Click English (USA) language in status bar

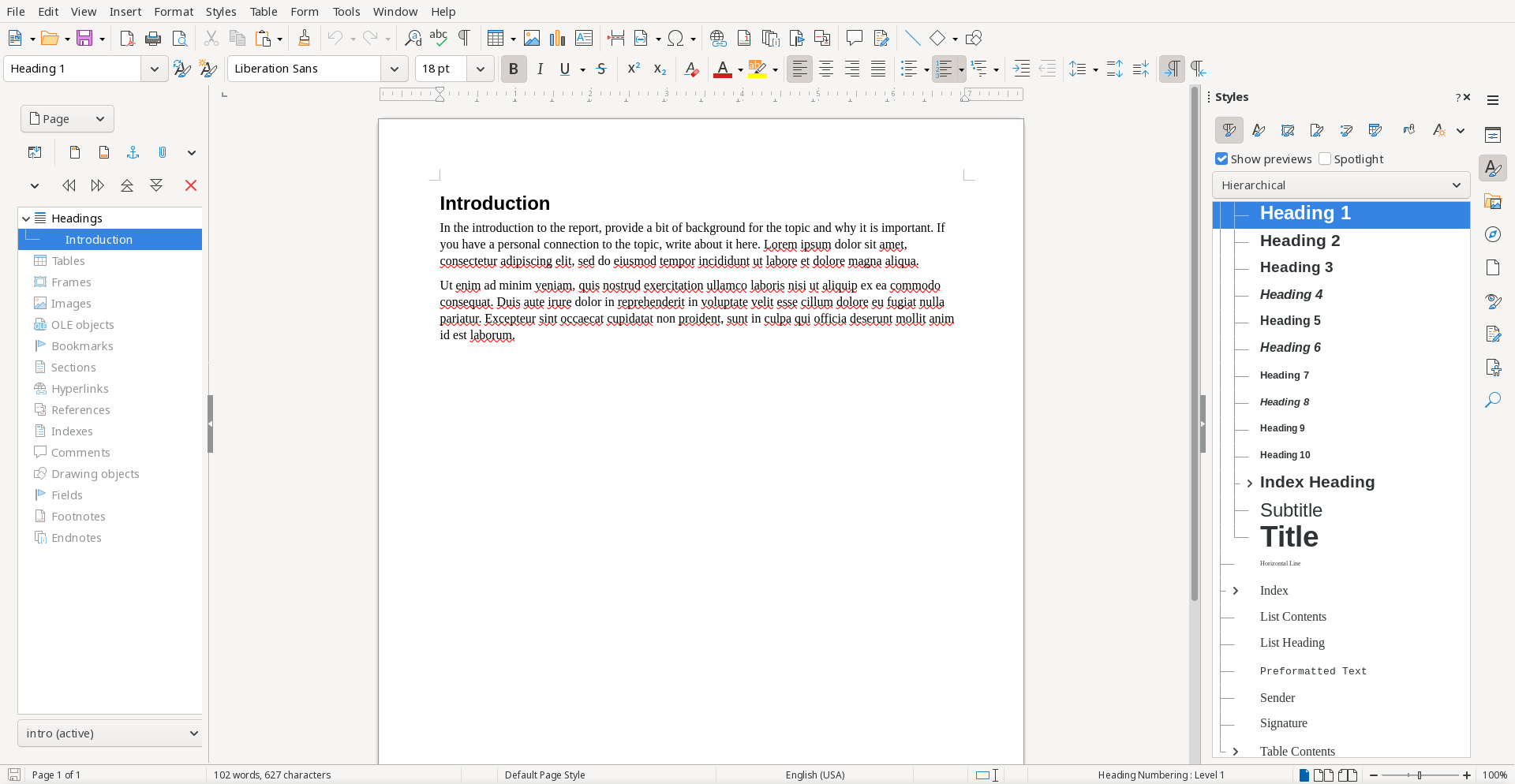tap(815, 775)
